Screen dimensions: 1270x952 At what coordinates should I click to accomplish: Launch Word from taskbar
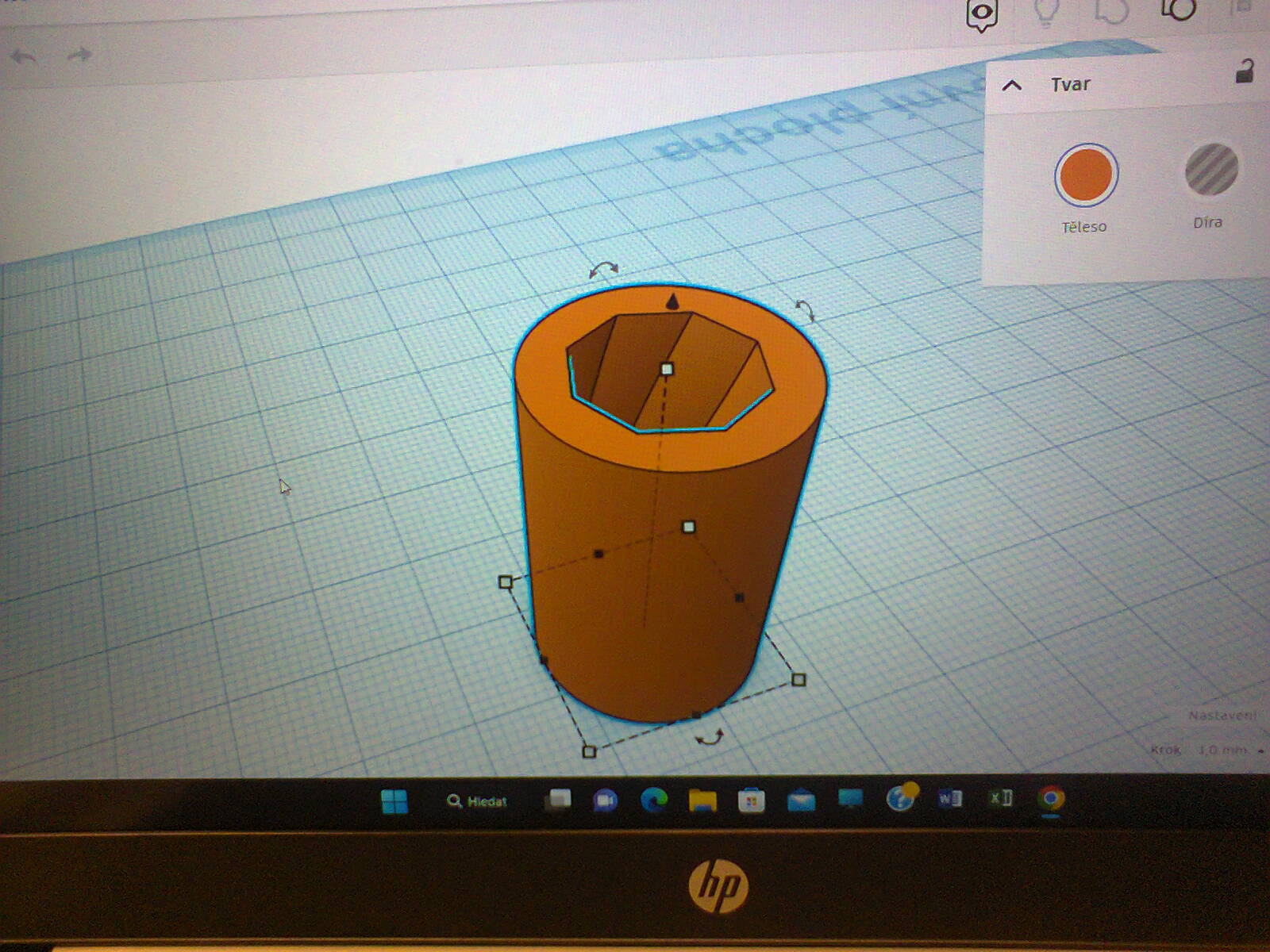(x=950, y=798)
